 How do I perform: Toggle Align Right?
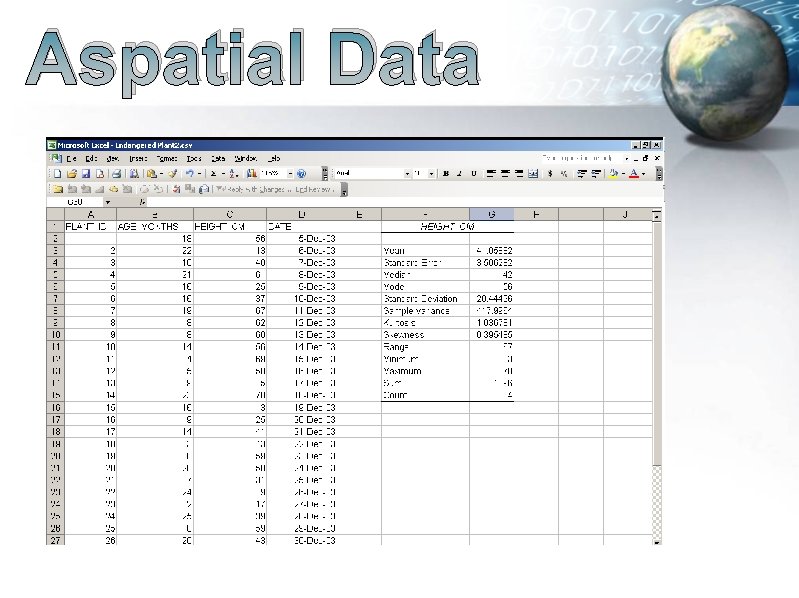[519, 174]
